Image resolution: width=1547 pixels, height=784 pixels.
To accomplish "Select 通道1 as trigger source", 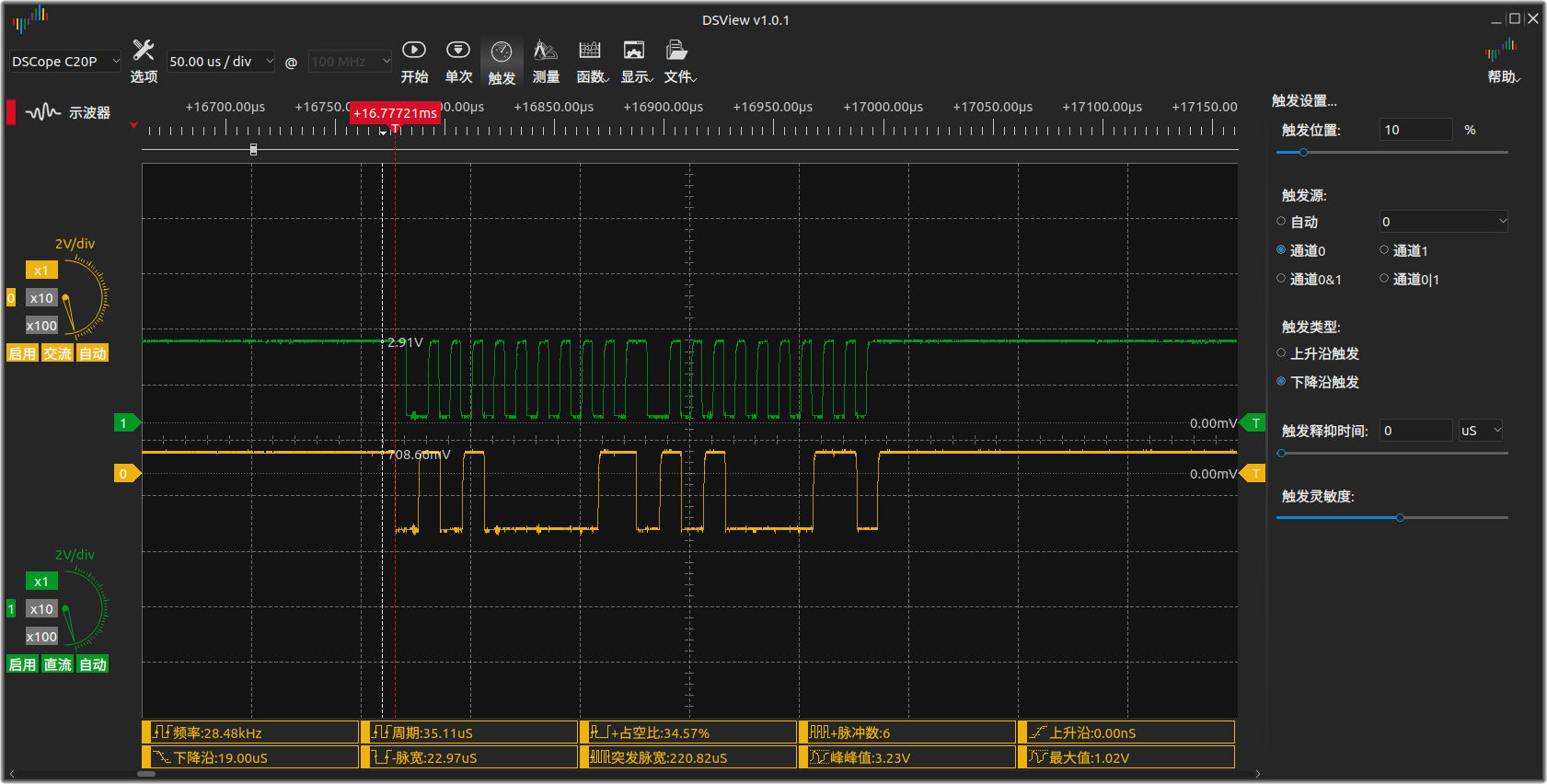I will [x=1404, y=250].
